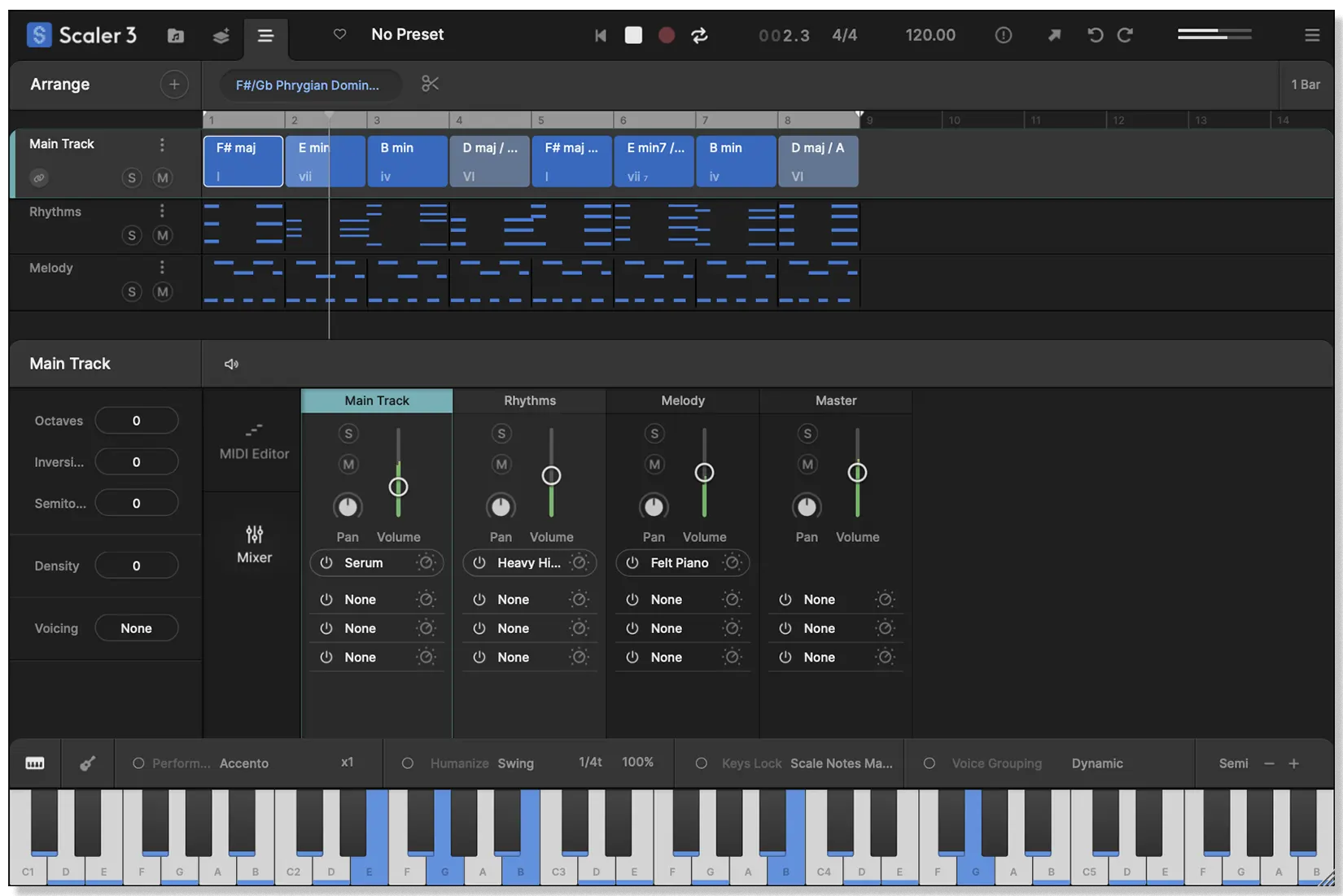The height and width of the screenshot is (896, 1343).
Task: Open the hamburger main menu
Action: coord(1311,35)
